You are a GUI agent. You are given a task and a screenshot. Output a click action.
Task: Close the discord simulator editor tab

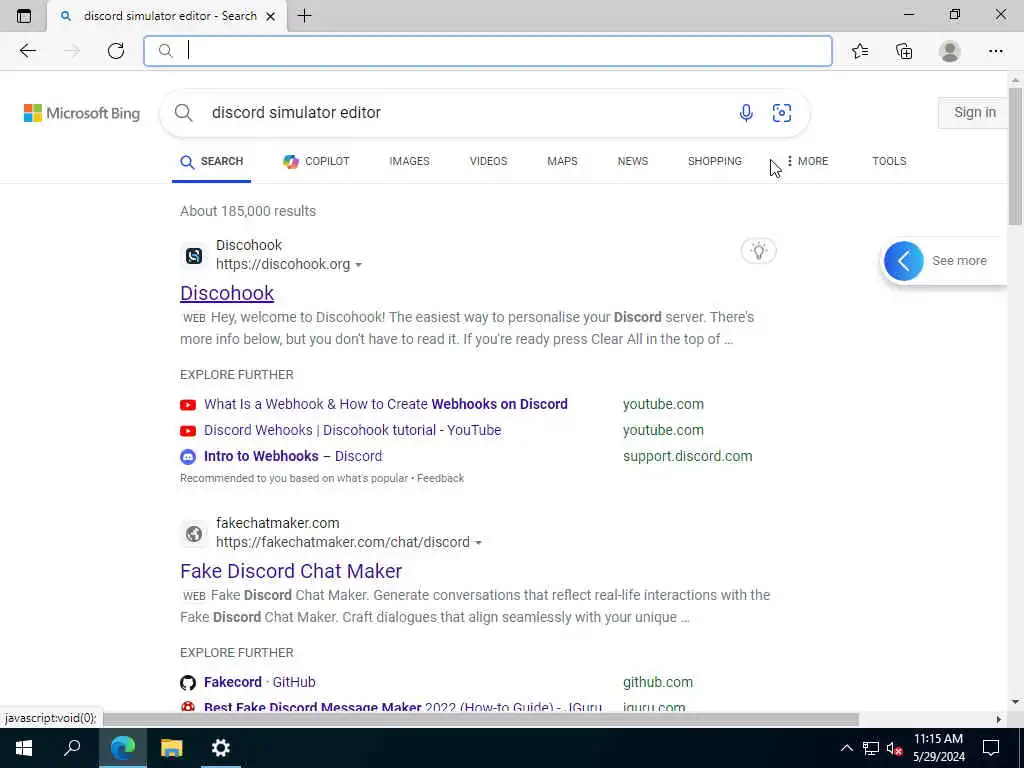pos(270,16)
